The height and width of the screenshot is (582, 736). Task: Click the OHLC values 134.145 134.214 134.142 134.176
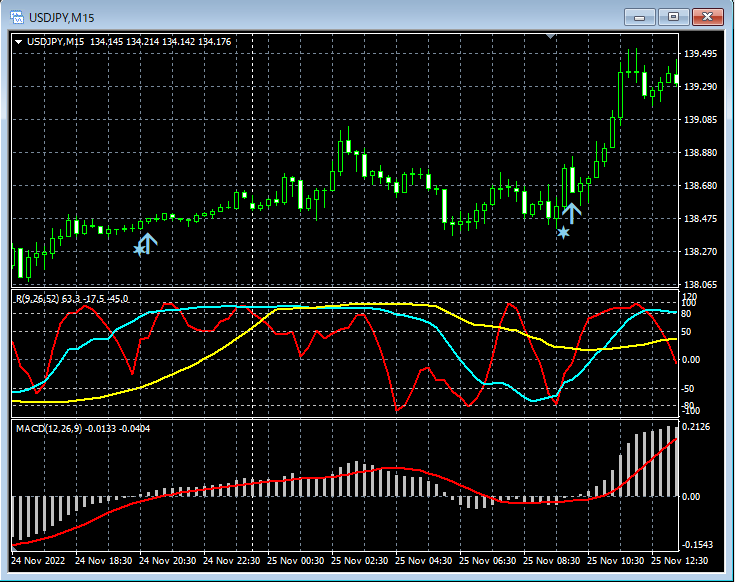point(161,42)
